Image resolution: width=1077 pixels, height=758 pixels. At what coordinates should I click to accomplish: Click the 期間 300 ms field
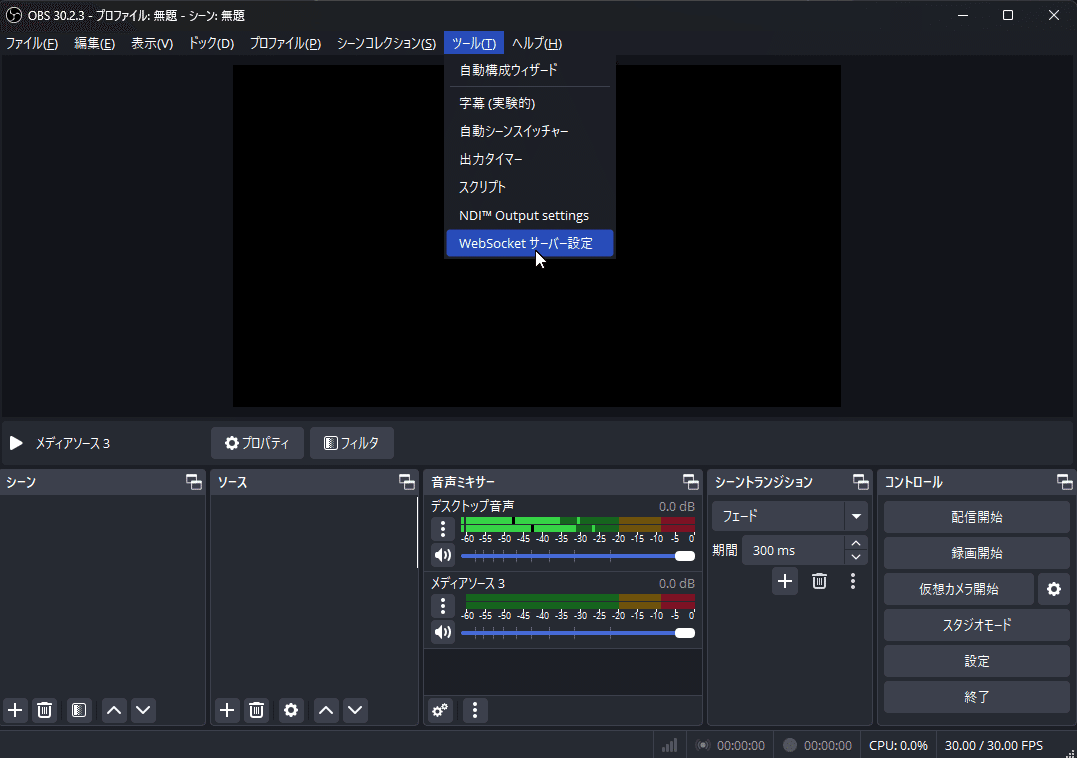pyautogui.click(x=793, y=551)
